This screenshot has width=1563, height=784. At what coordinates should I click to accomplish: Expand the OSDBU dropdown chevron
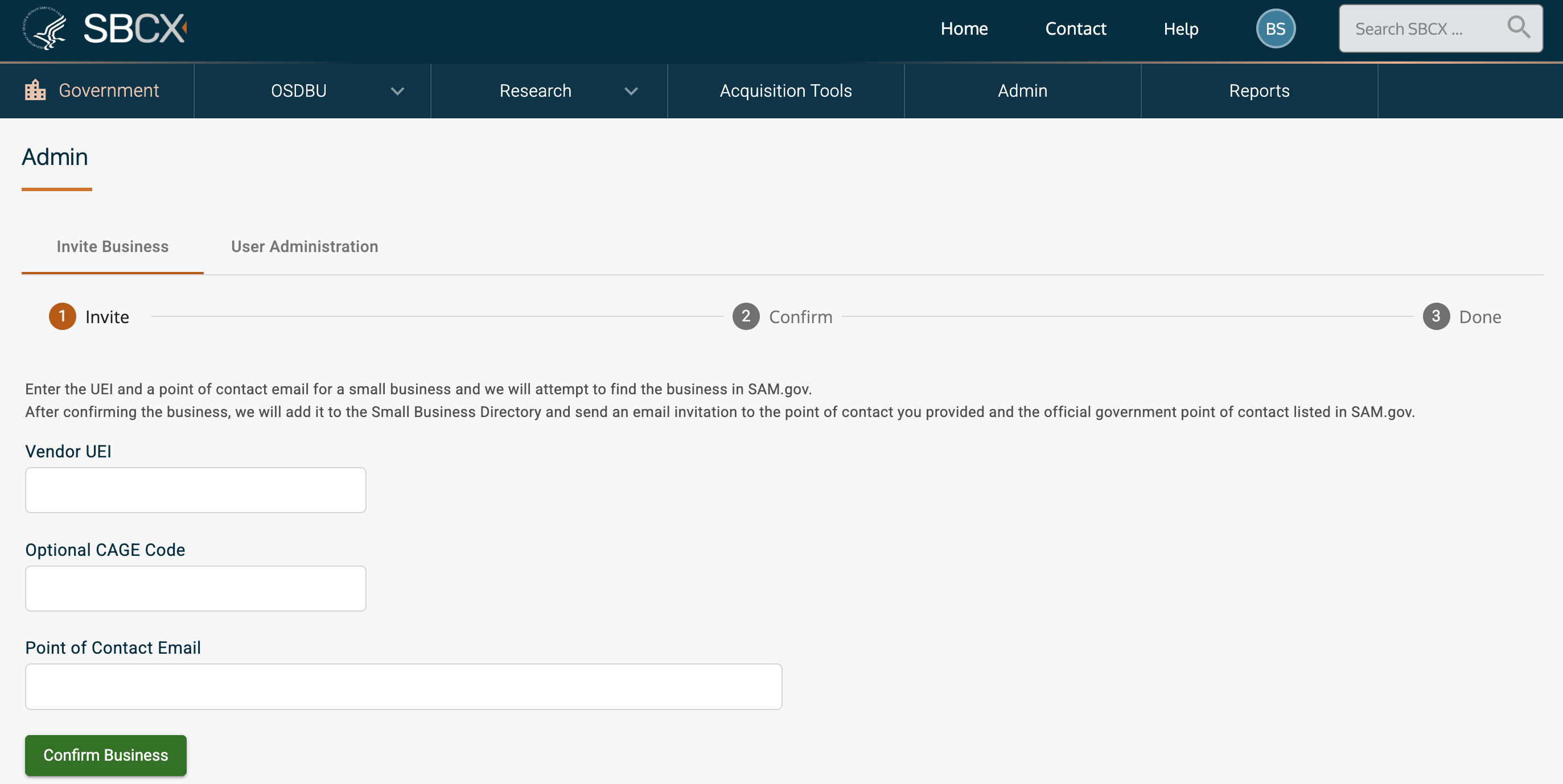[397, 91]
